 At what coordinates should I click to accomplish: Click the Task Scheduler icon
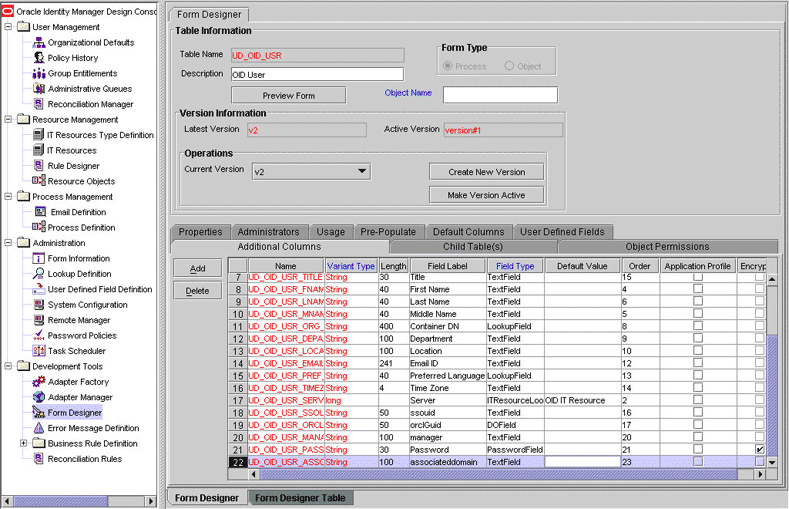(39, 351)
